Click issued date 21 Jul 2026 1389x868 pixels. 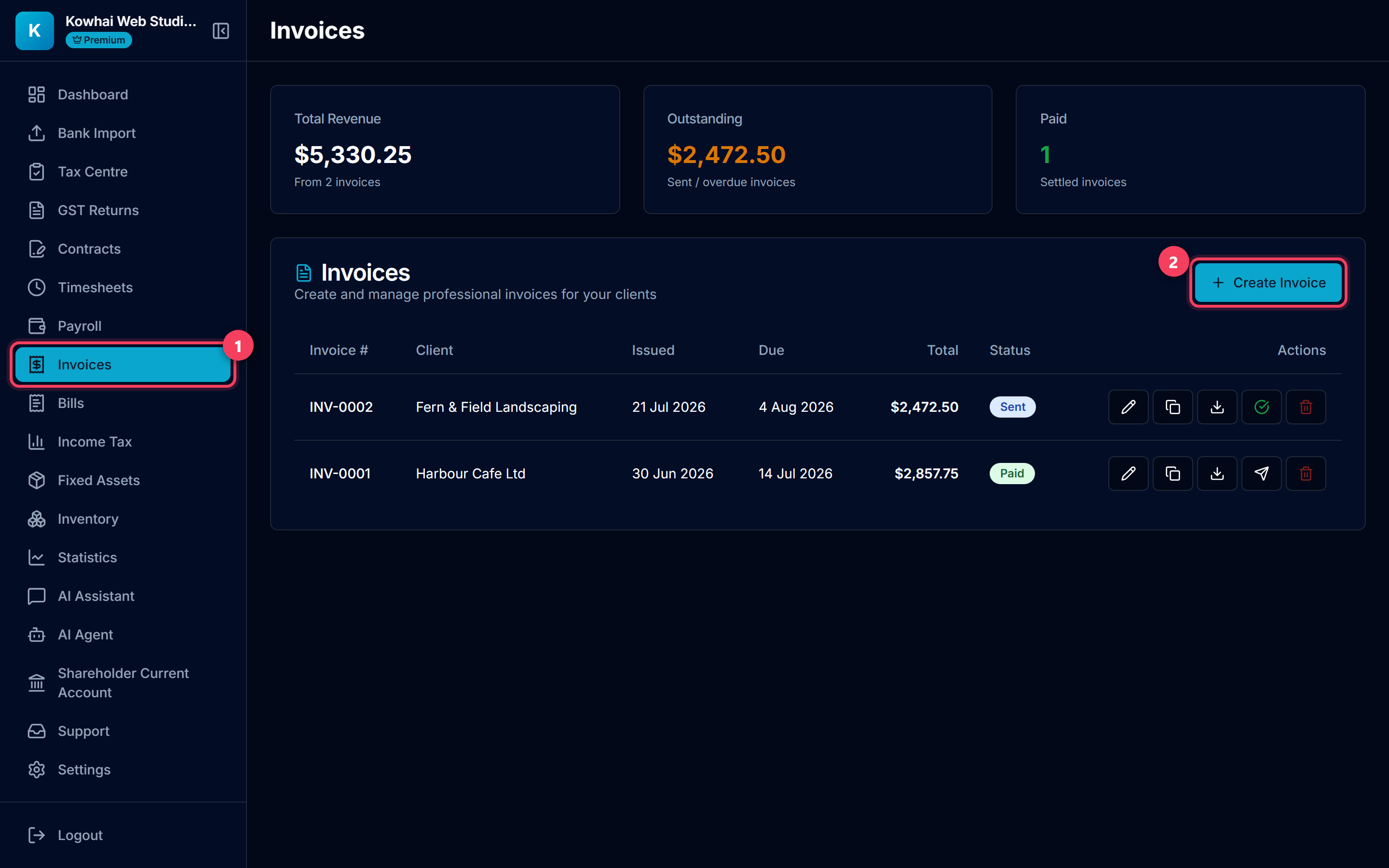[668, 407]
